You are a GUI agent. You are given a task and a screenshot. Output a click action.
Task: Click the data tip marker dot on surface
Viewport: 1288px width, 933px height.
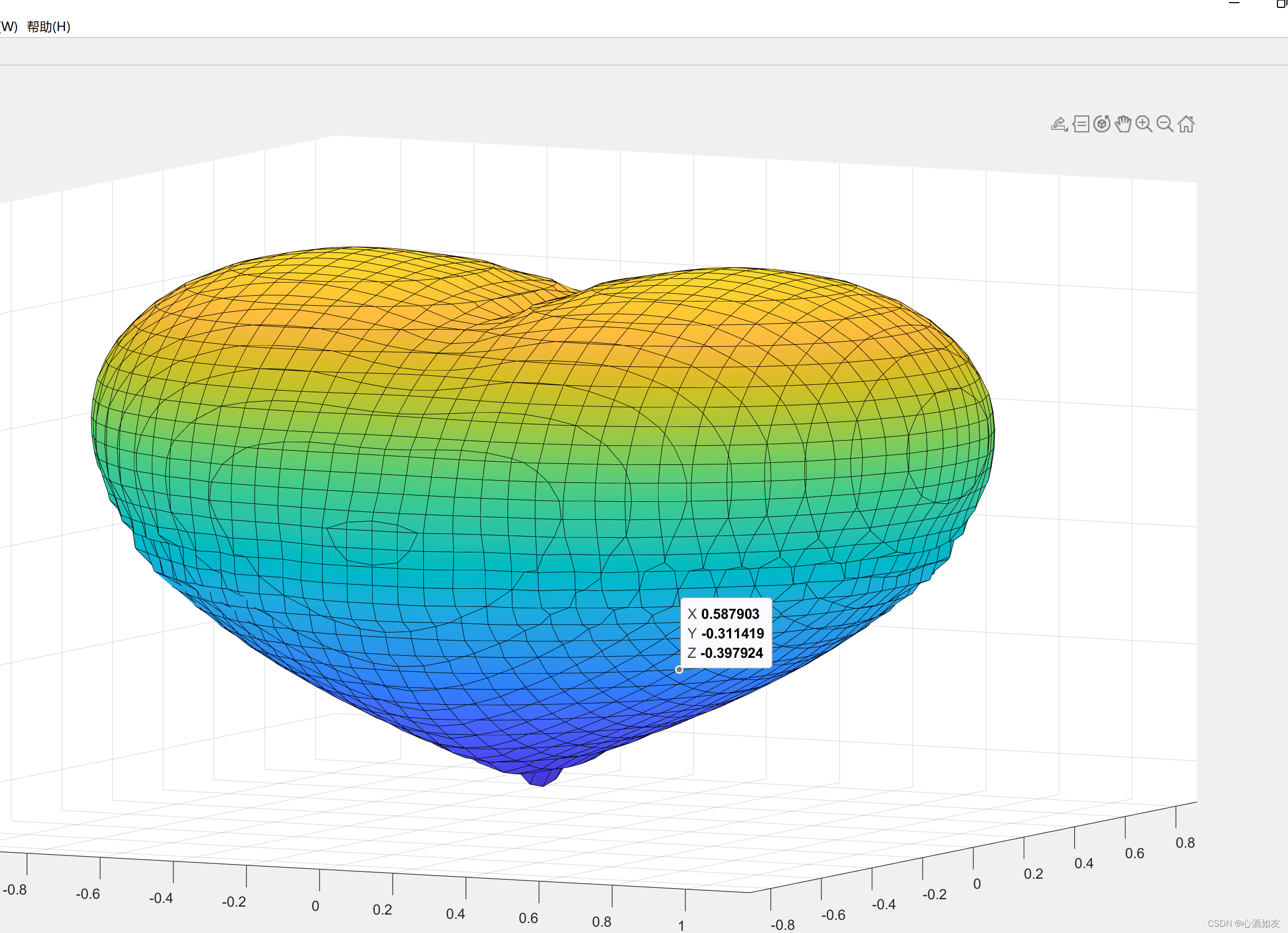(679, 669)
